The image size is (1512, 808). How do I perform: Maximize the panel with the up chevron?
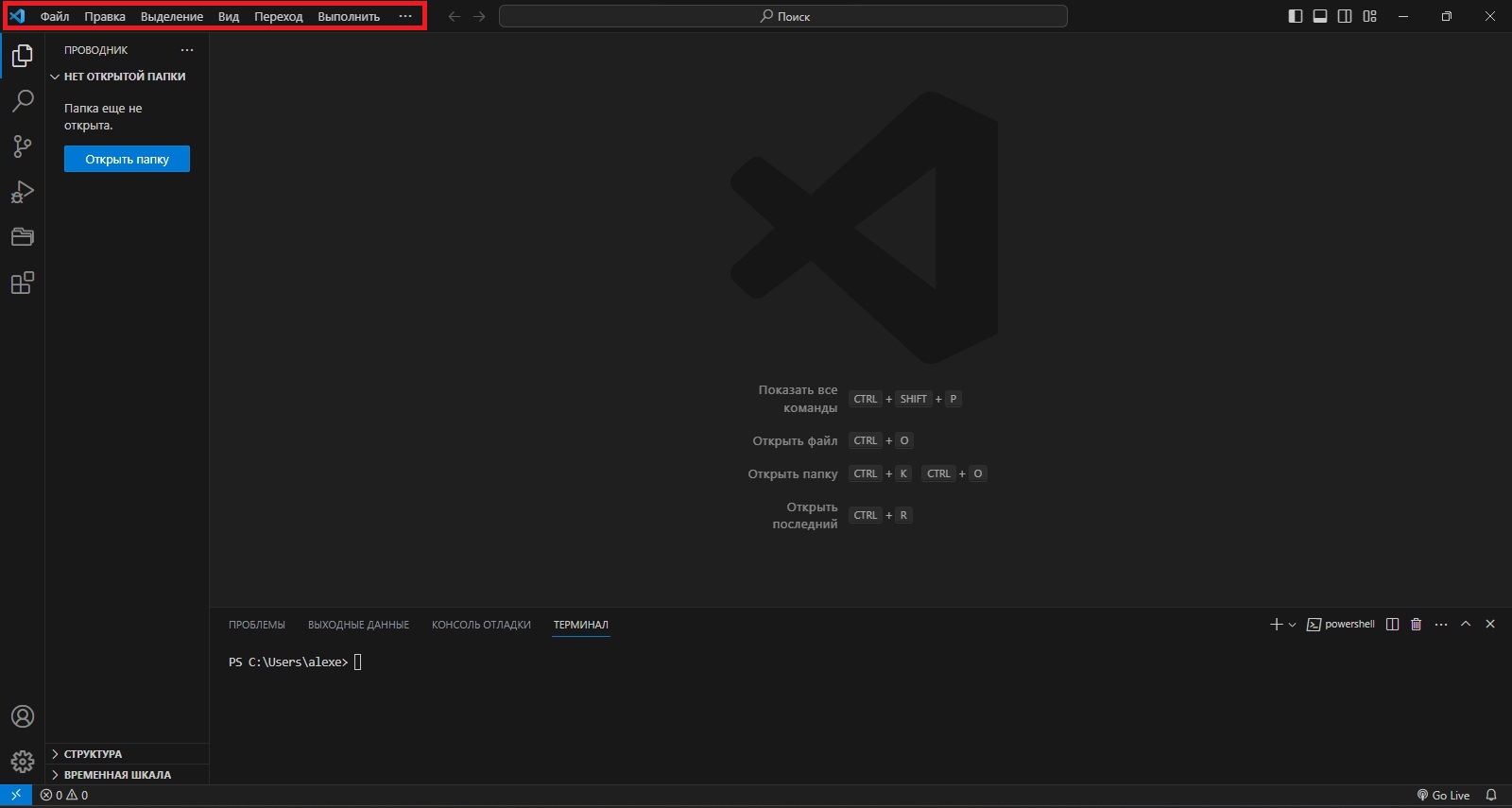click(1466, 625)
